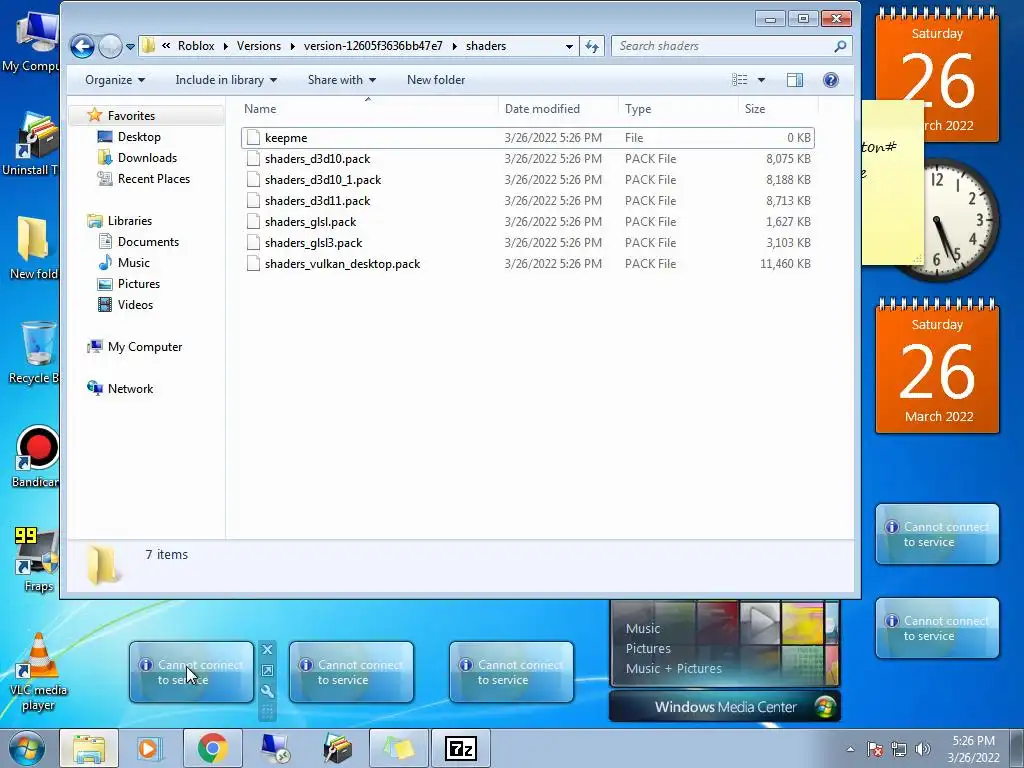1024x768 pixels.
Task: Close the hovered gadget with X
Action: (267, 650)
